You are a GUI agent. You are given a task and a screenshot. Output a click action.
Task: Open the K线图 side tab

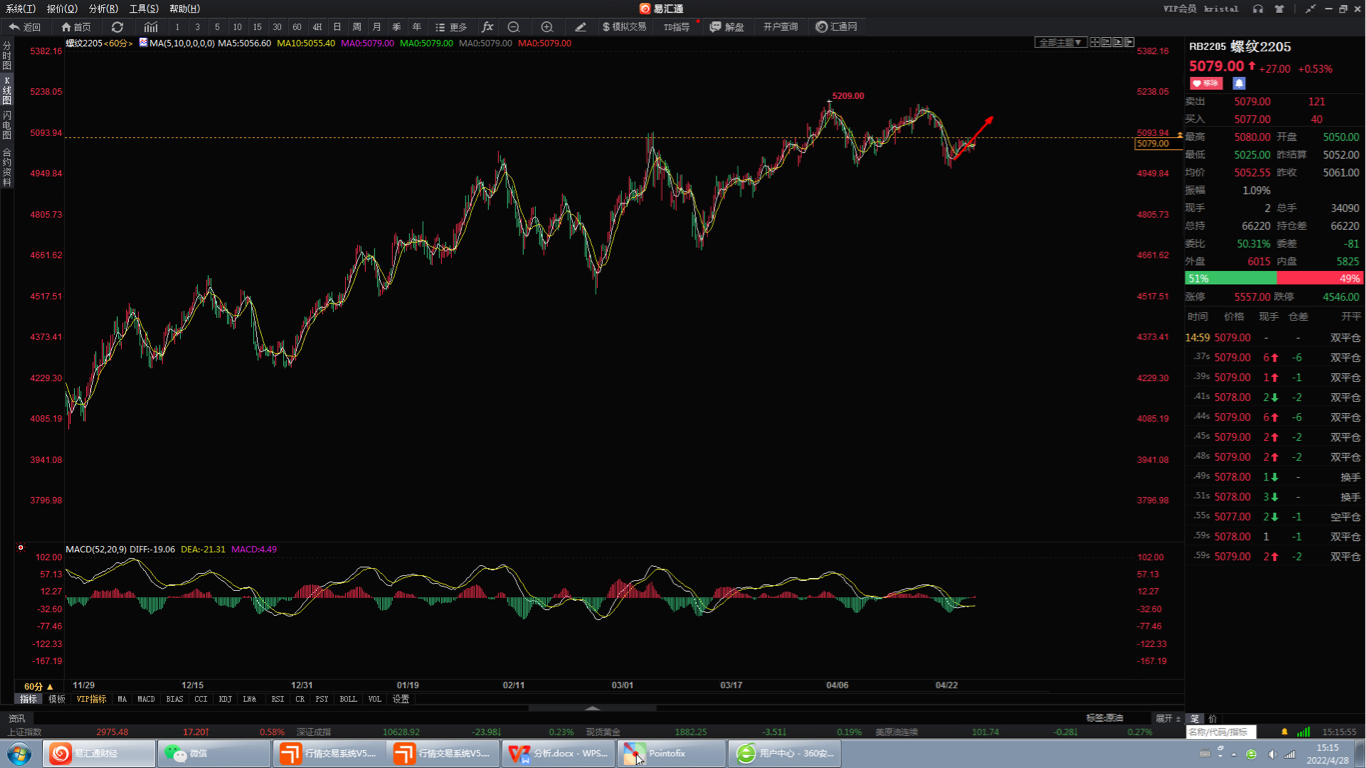pos(7,90)
